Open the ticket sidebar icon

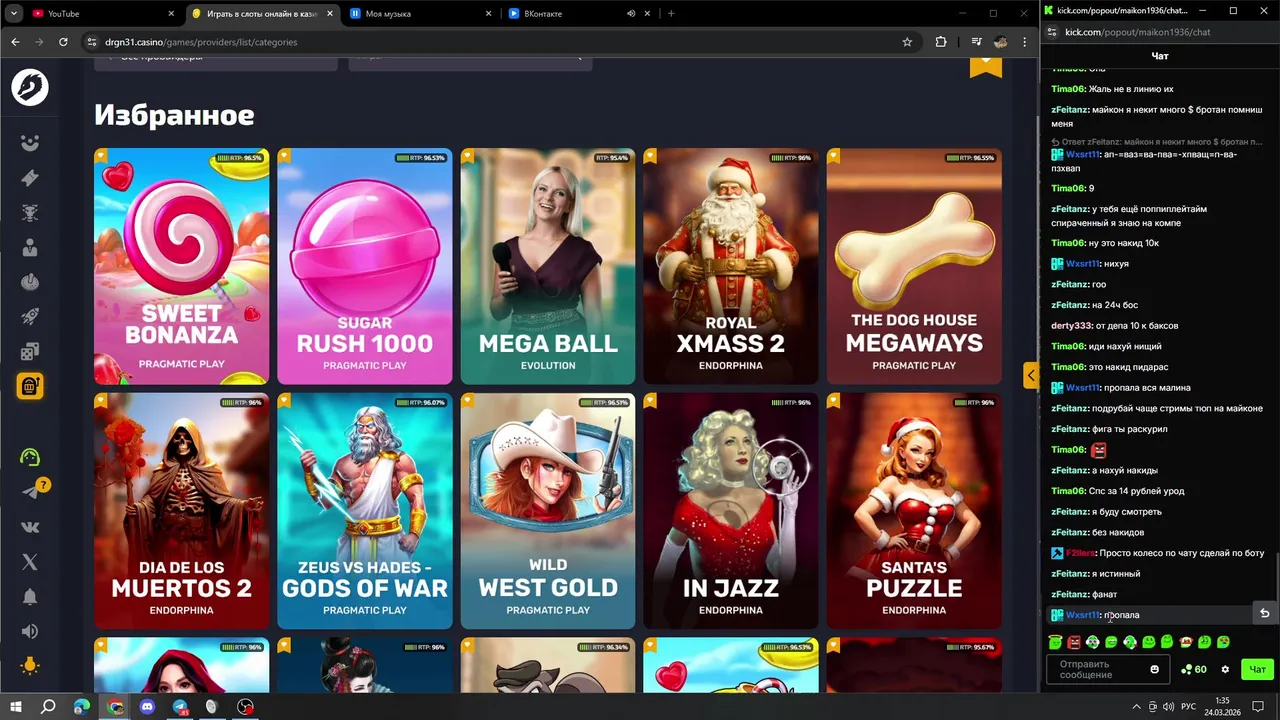pyautogui.click(x=30, y=178)
